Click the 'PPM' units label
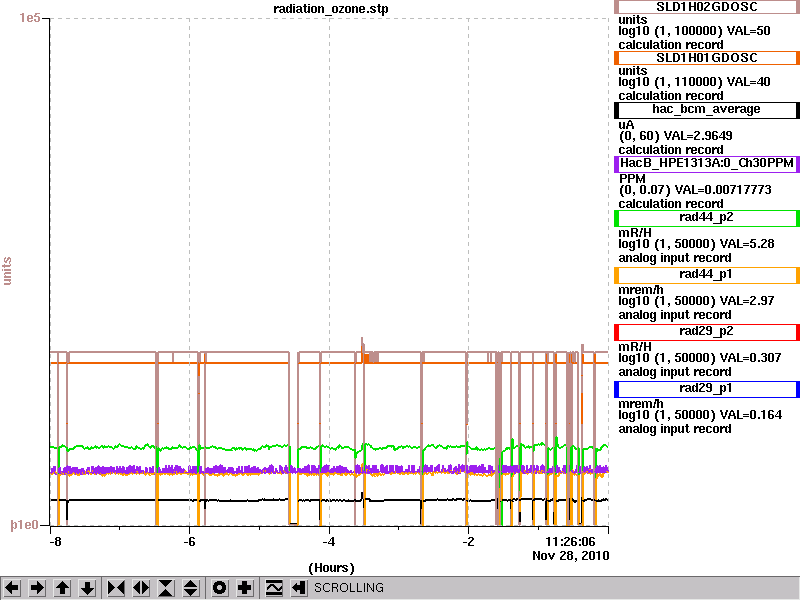 (632, 179)
